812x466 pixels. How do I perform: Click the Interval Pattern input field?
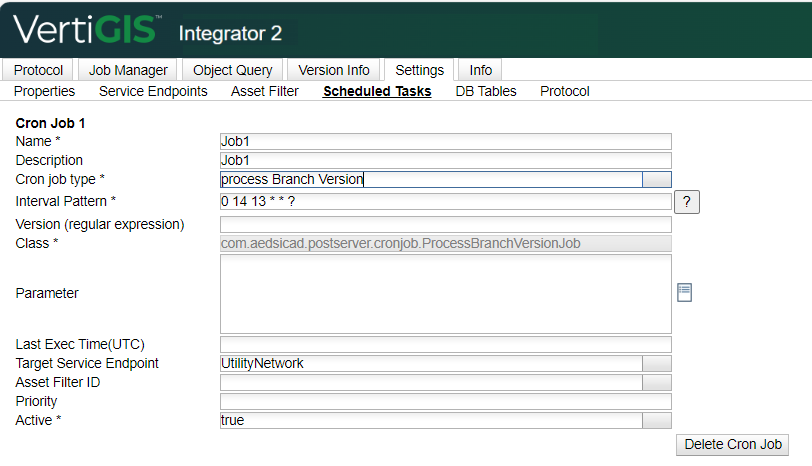pyautogui.click(x=445, y=201)
